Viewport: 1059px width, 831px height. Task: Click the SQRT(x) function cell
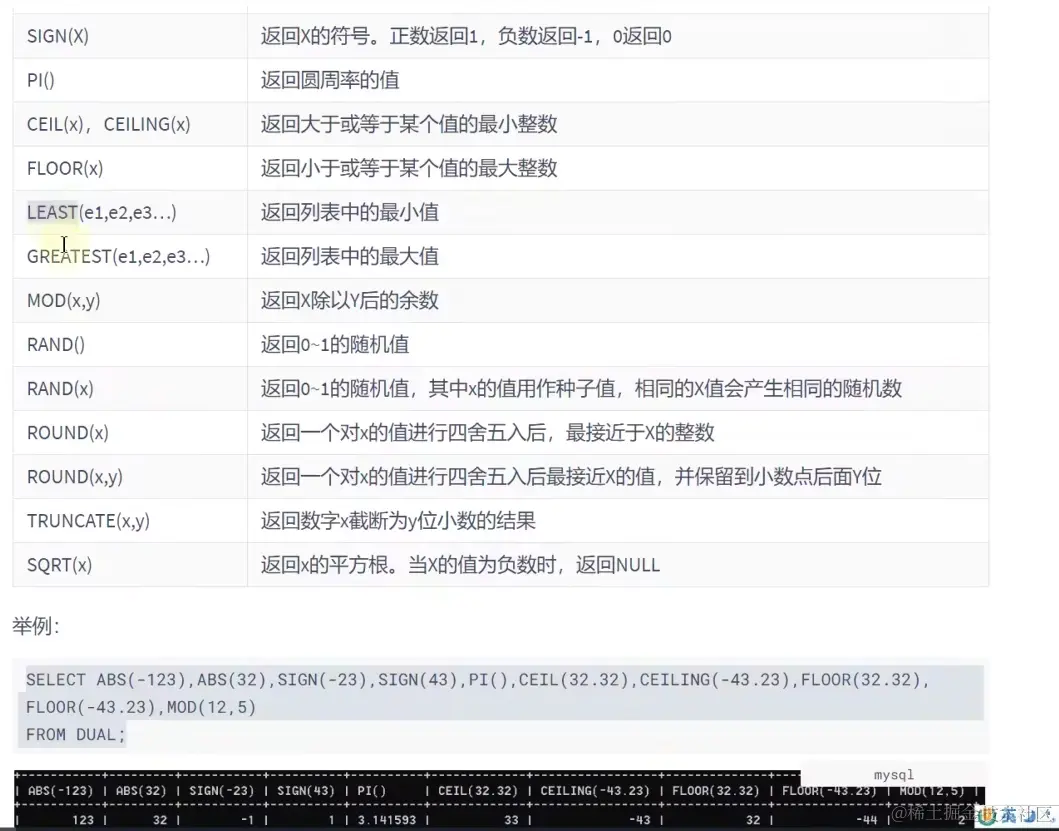tap(130, 564)
